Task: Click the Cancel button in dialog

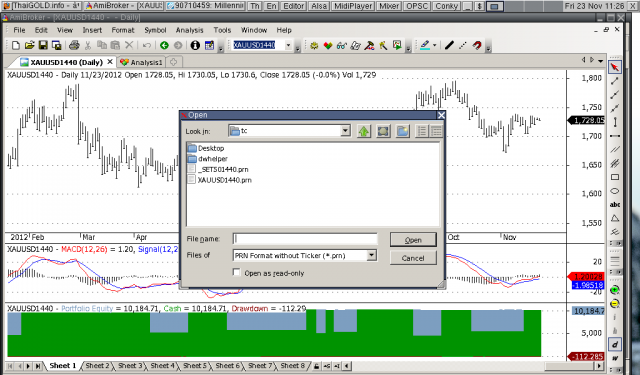Action: point(413,258)
